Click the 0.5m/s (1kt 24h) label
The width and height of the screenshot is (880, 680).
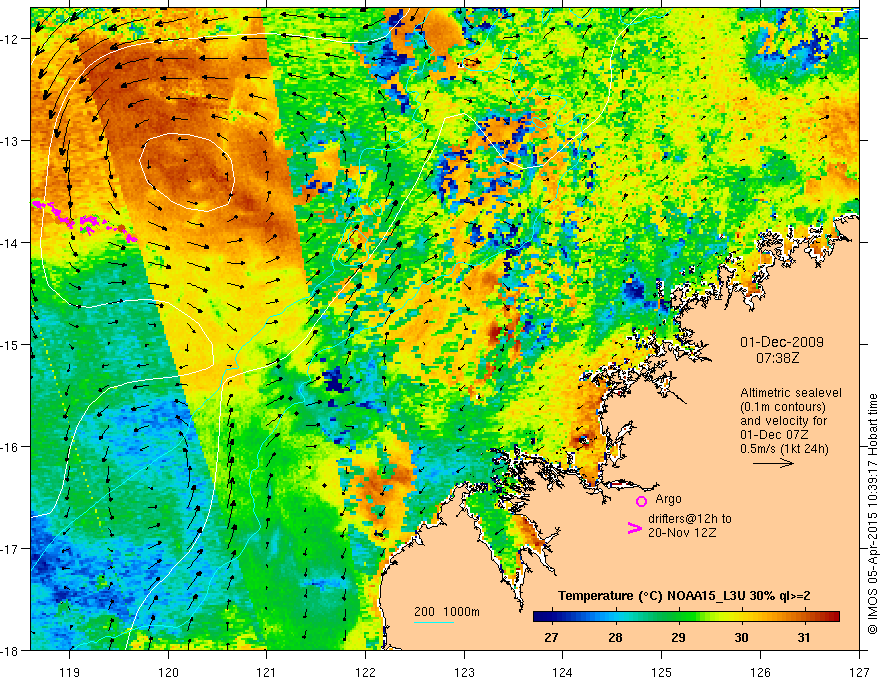(784, 449)
